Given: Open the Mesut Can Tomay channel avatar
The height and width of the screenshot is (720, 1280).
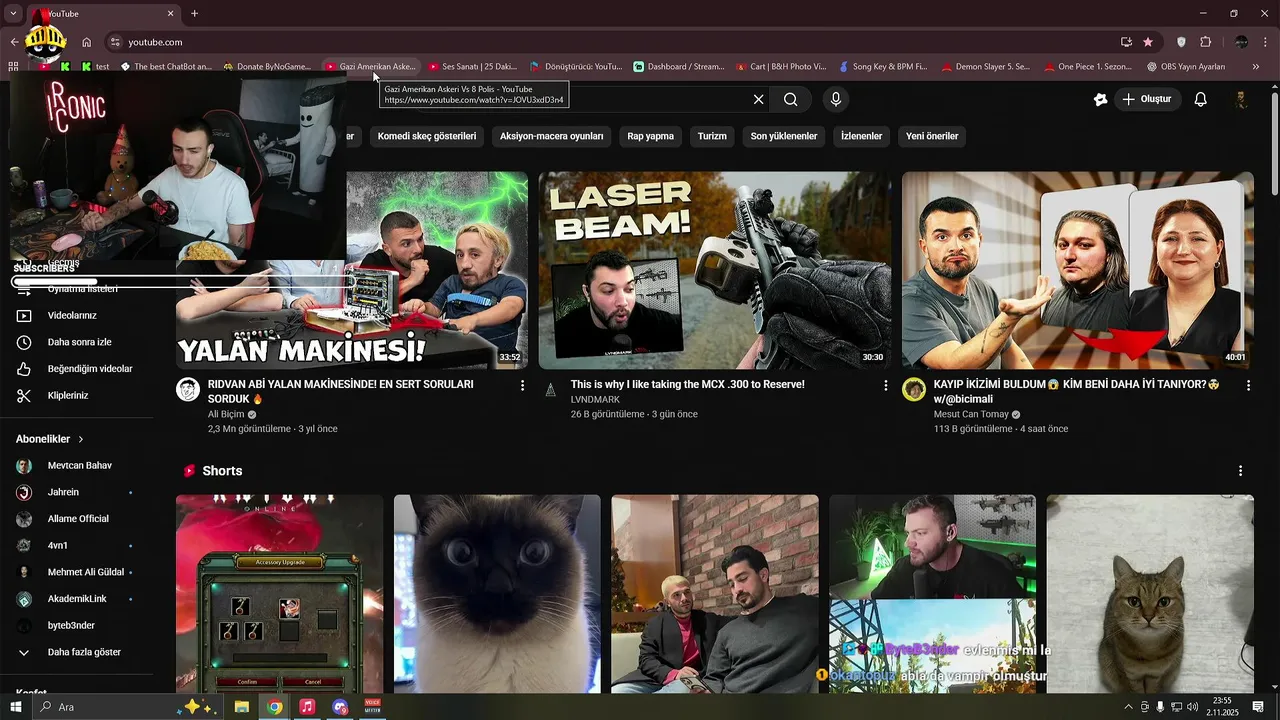Looking at the screenshot, I should 914,390.
